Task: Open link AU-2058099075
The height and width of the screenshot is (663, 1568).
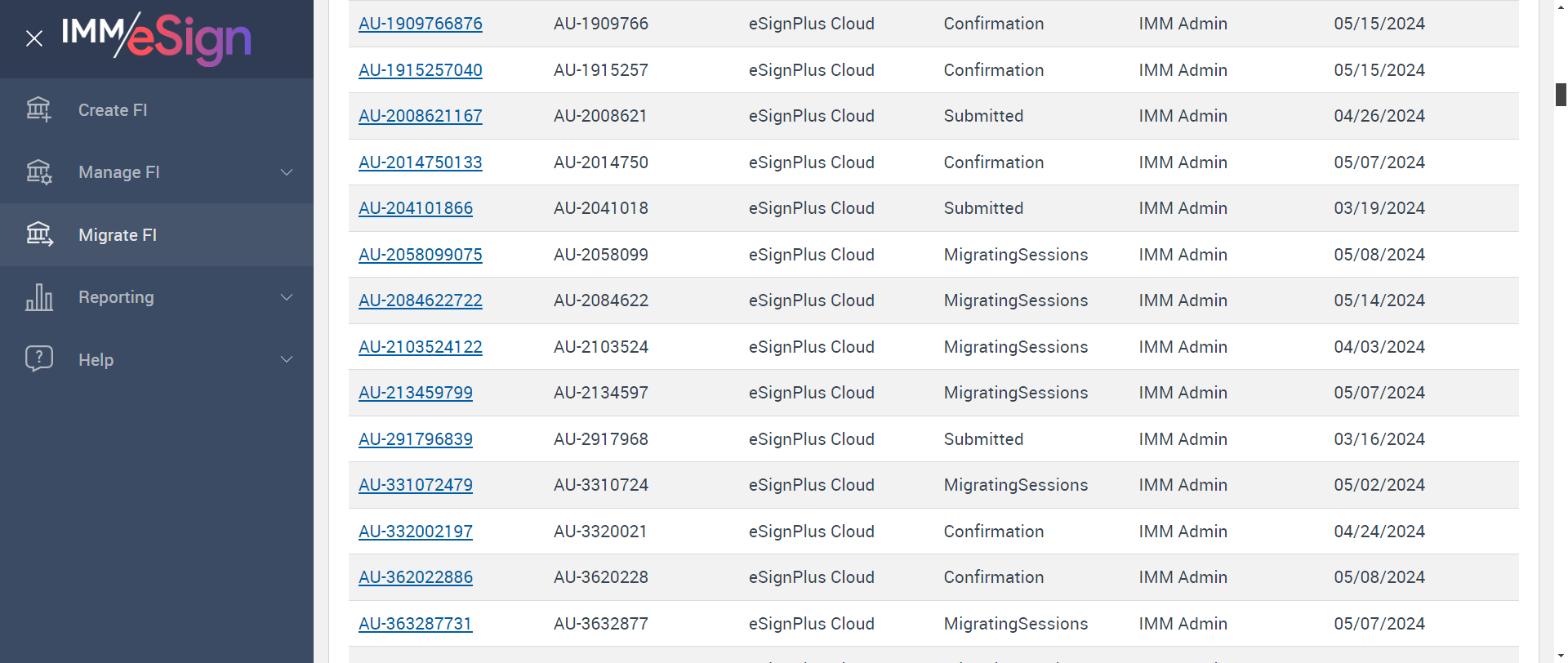Action: (420, 255)
